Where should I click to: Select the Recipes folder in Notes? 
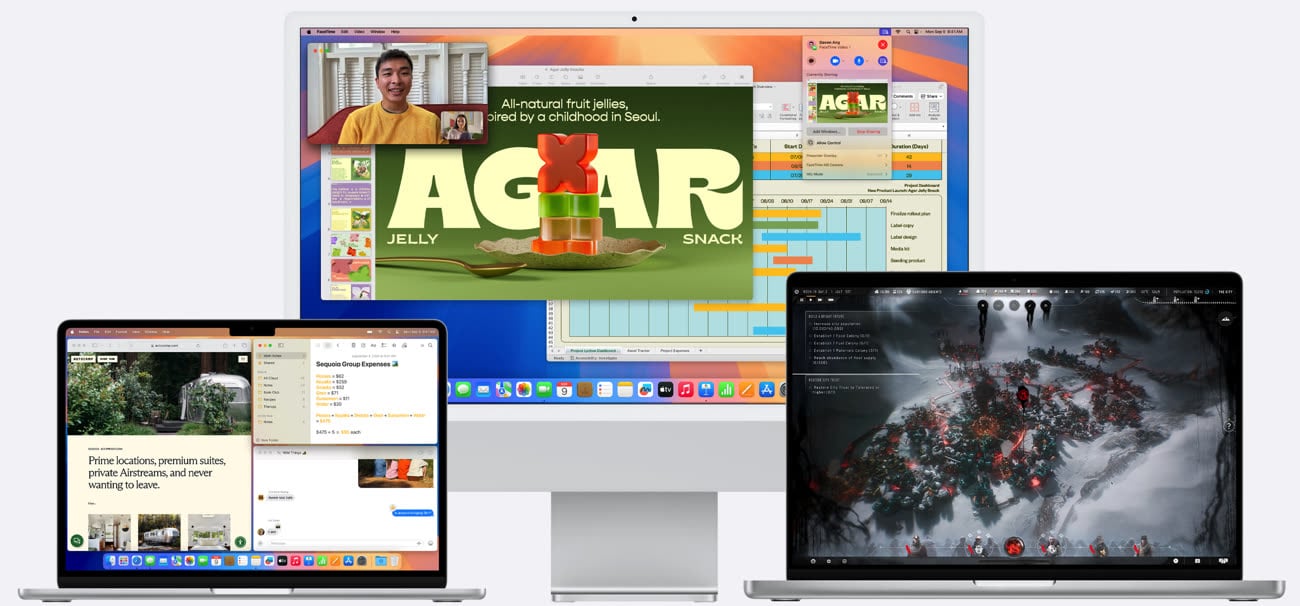[281, 400]
